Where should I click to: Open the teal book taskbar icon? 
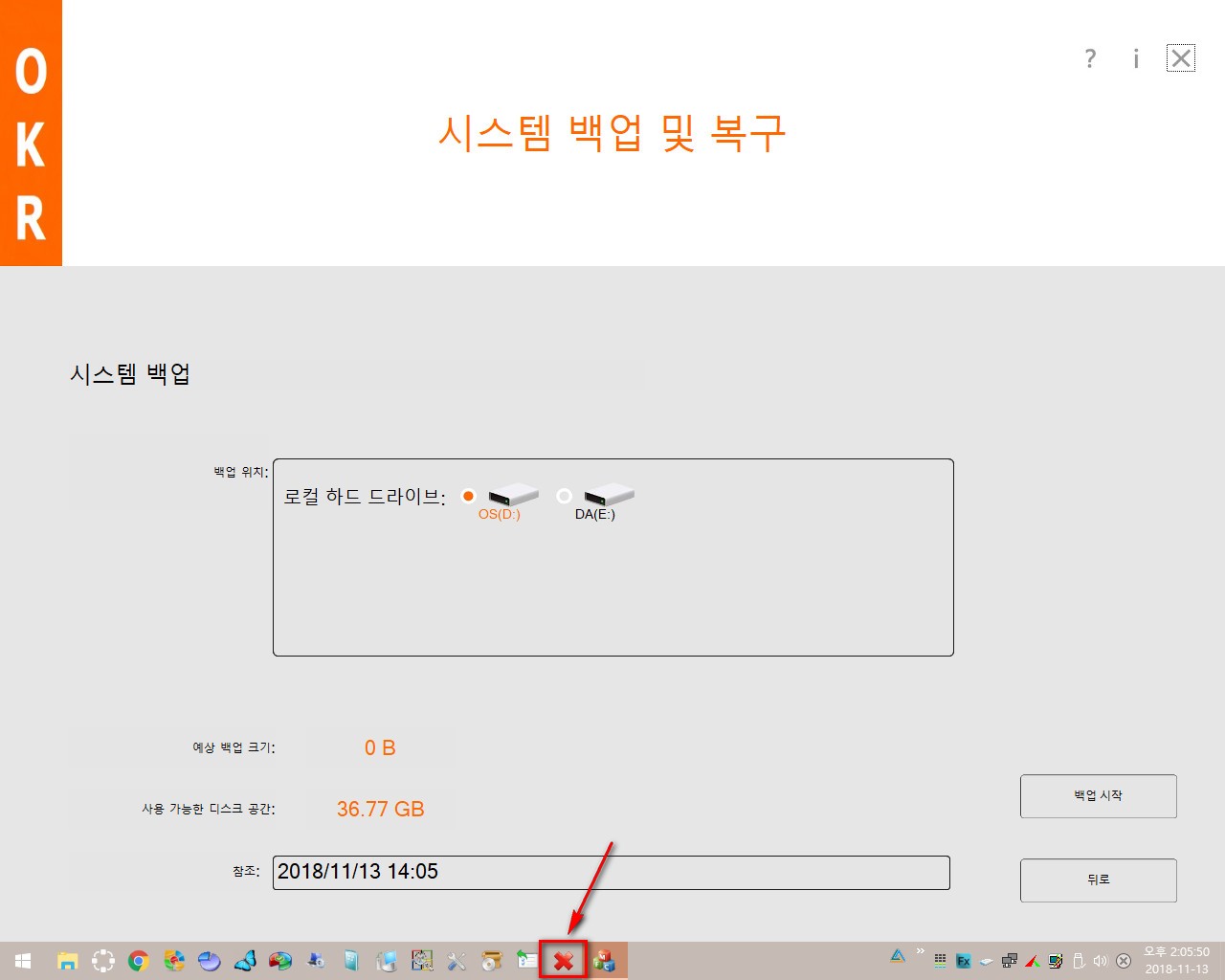pos(351,961)
